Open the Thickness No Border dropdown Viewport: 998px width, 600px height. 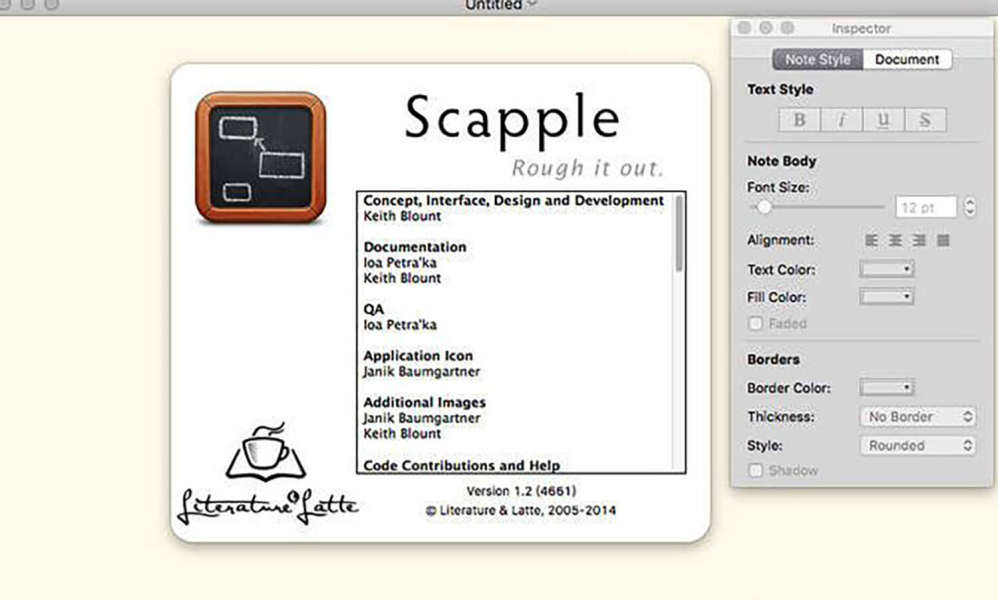918,417
